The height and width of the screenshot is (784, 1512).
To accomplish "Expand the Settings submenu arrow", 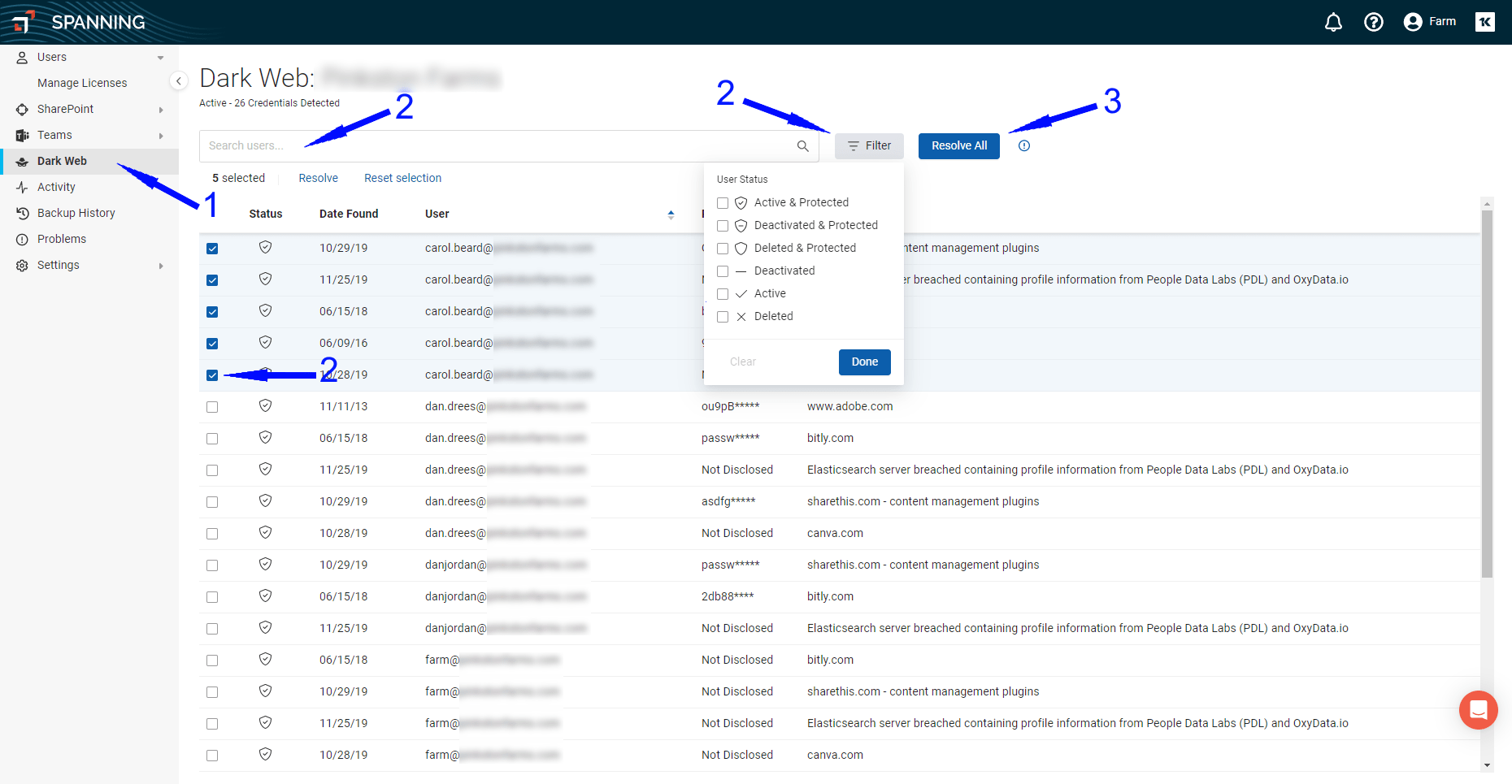I will click(x=161, y=266).
